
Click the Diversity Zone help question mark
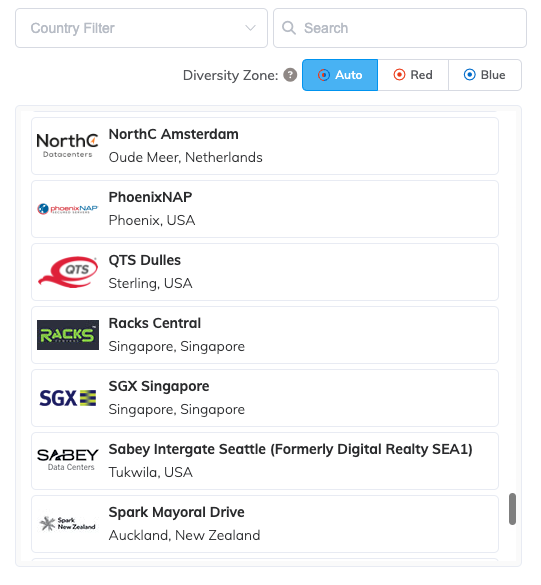click(290, 75)
